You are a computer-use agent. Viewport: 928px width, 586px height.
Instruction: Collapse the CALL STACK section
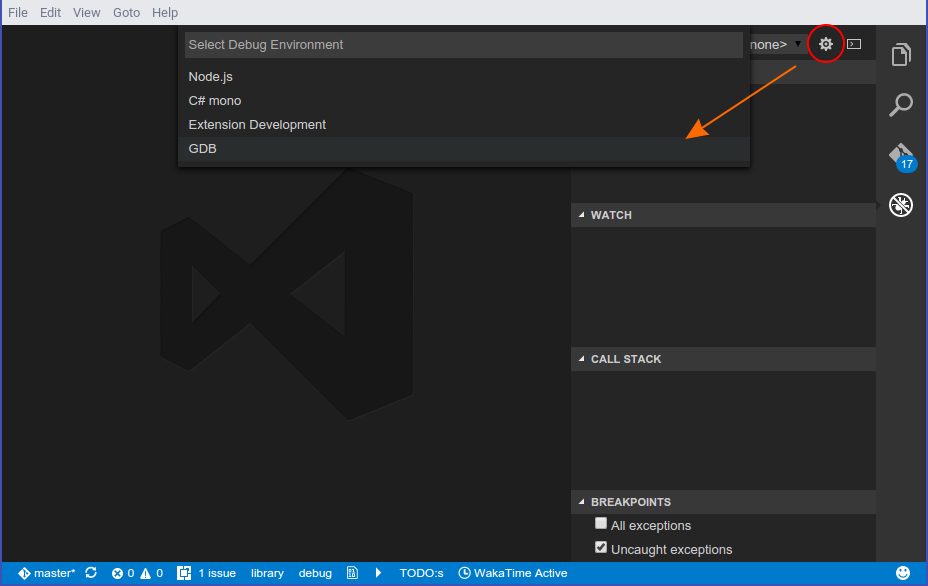click(582, 359)
